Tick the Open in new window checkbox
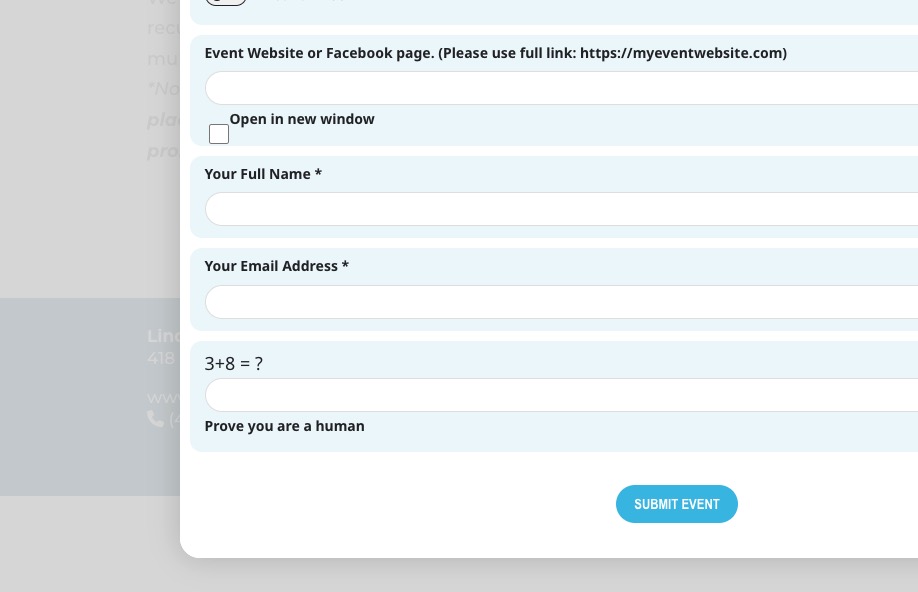The width and height of the screenshot is (918, 592). pos(219,134)
